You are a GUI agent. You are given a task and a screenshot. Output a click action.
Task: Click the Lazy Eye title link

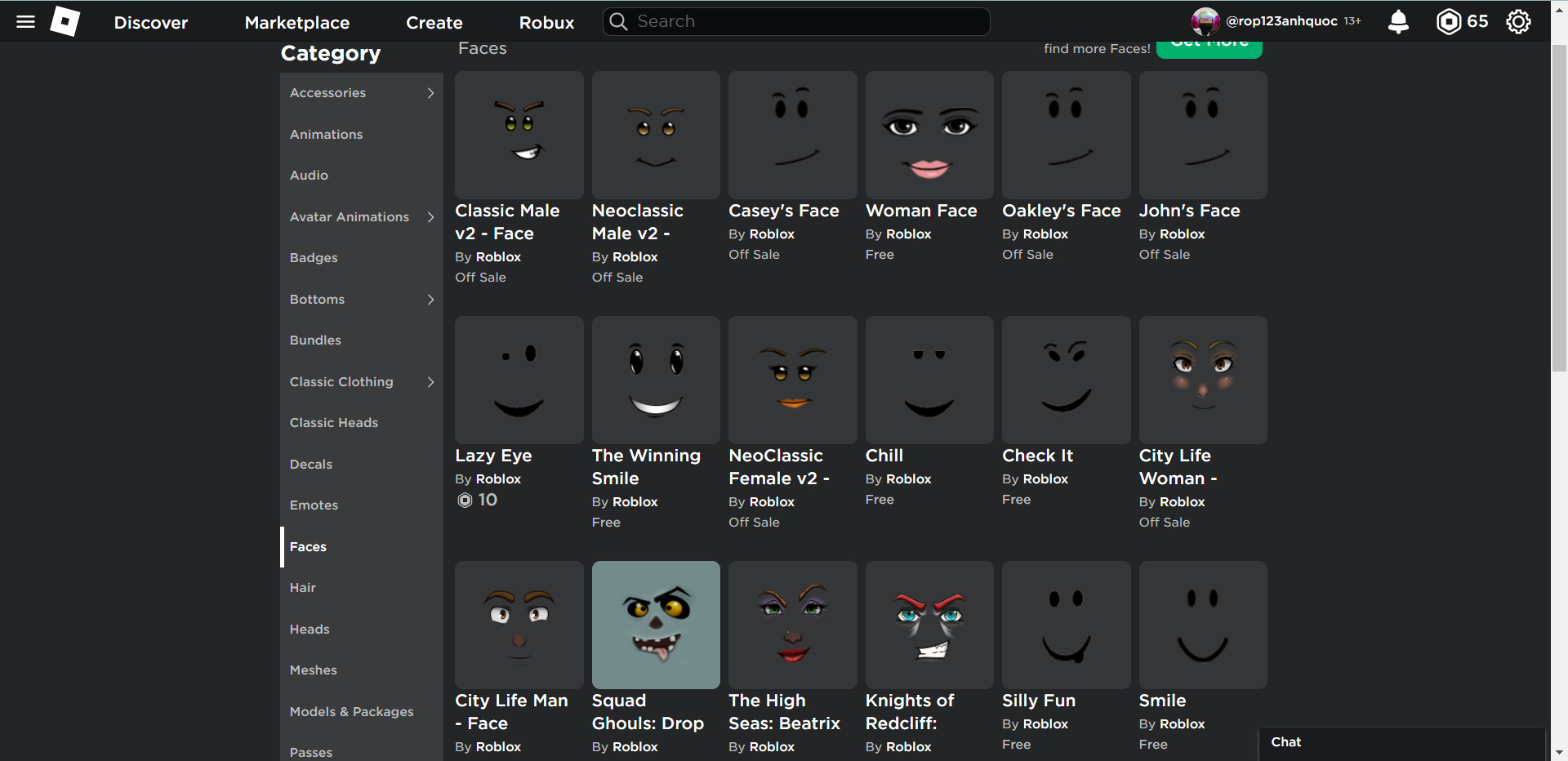coord(493,456)
